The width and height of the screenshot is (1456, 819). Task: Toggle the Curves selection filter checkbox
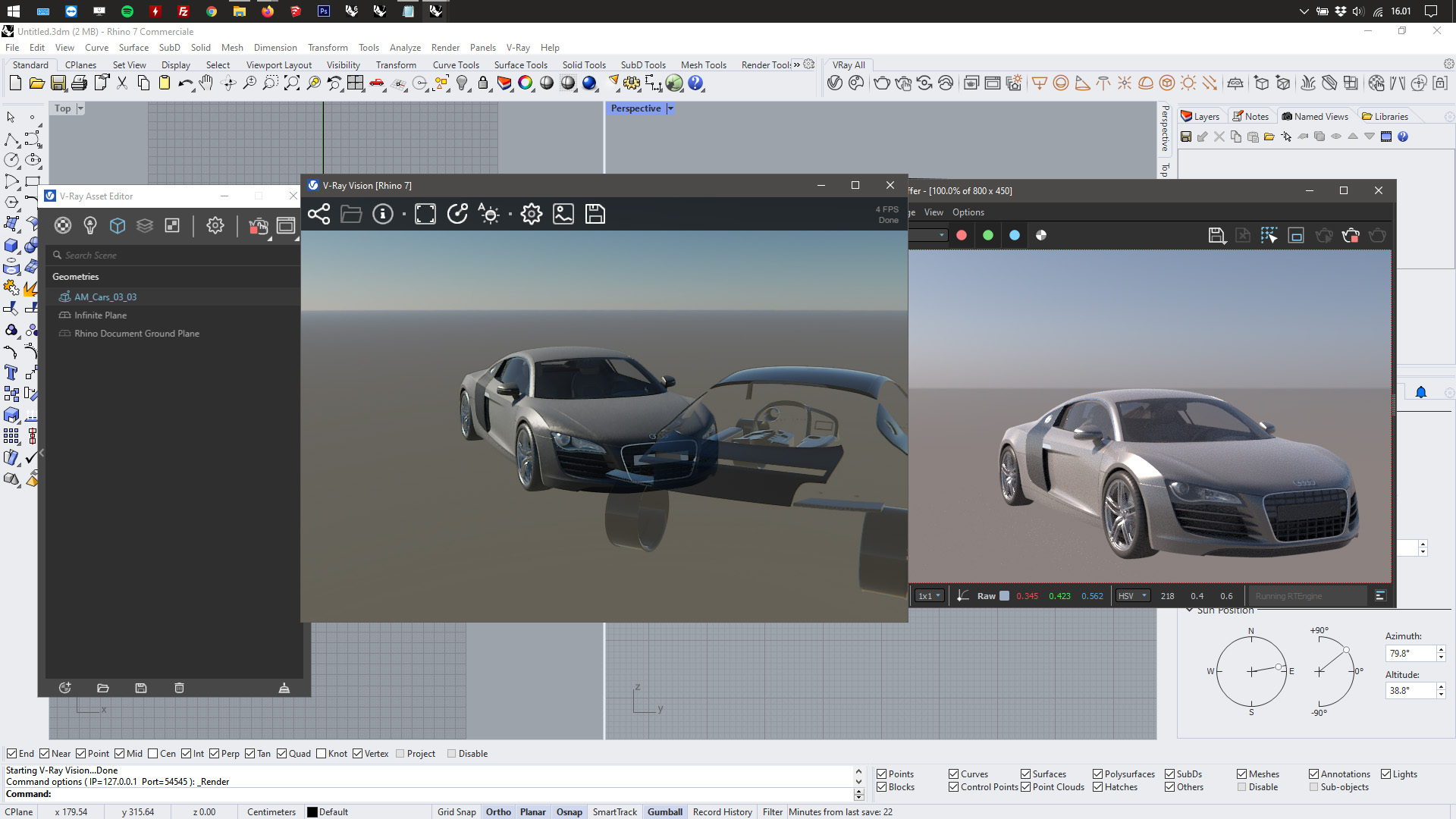pyautogui.click(x=954, y=774)
